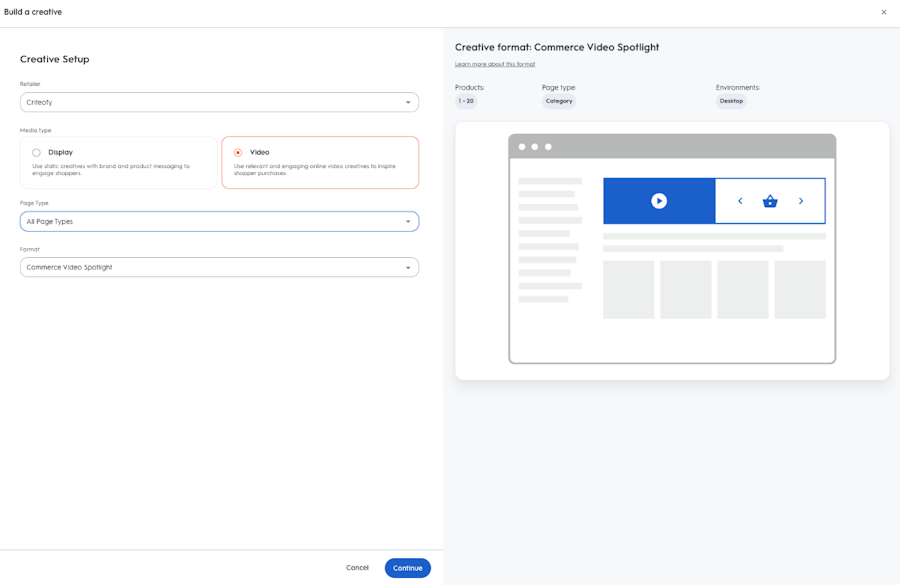Screen dimensions: 900x585
Task: Expand the Page Type dropdown
Action: (x=219, y=222)
